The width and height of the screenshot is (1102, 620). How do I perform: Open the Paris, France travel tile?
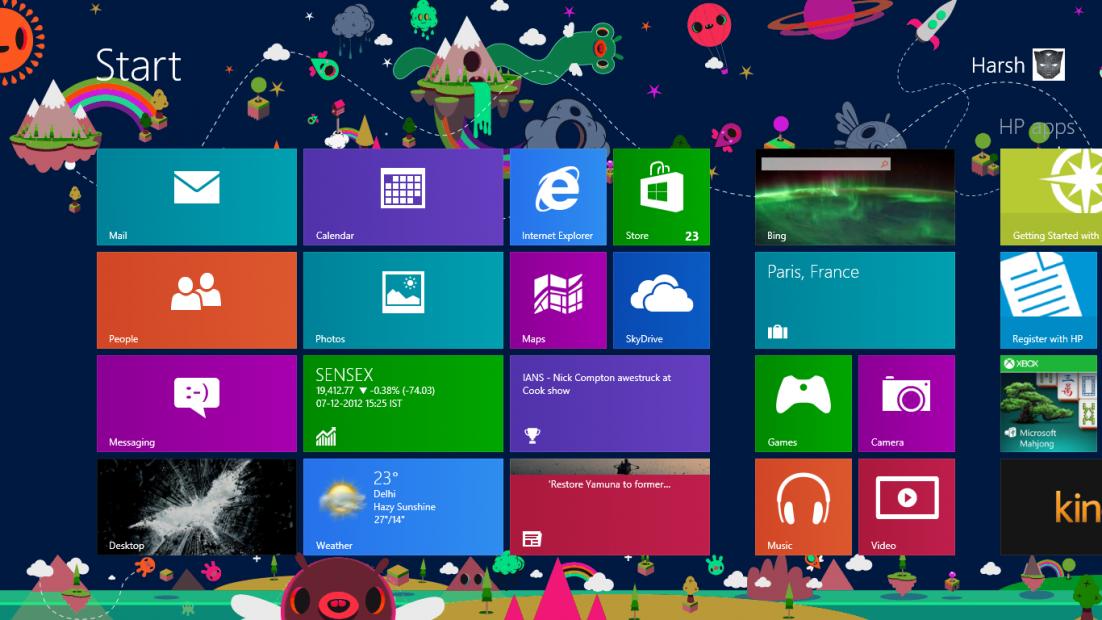855,300
